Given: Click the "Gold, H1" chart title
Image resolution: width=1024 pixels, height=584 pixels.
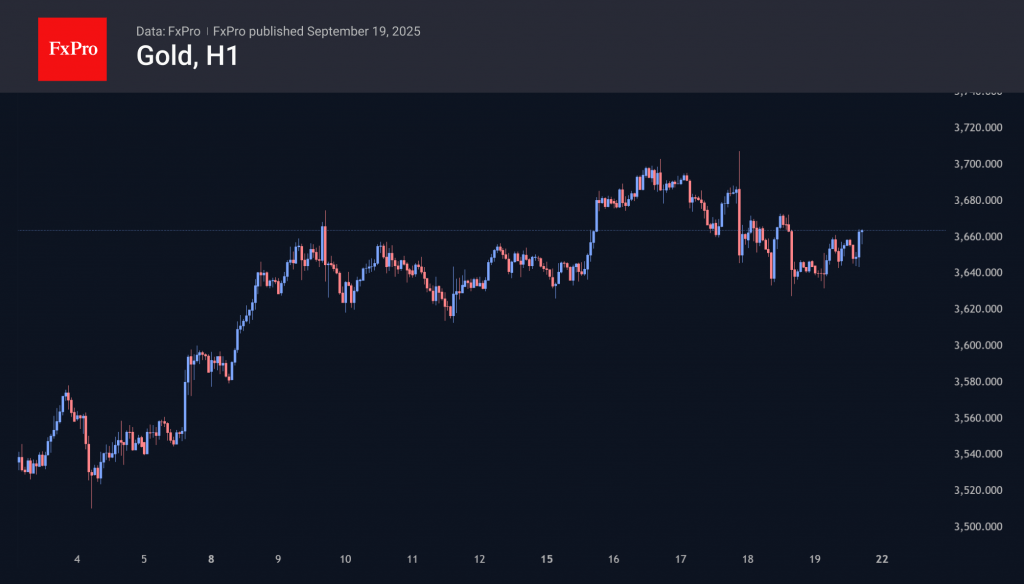Looking at the screenshot, I should [187, 57].
